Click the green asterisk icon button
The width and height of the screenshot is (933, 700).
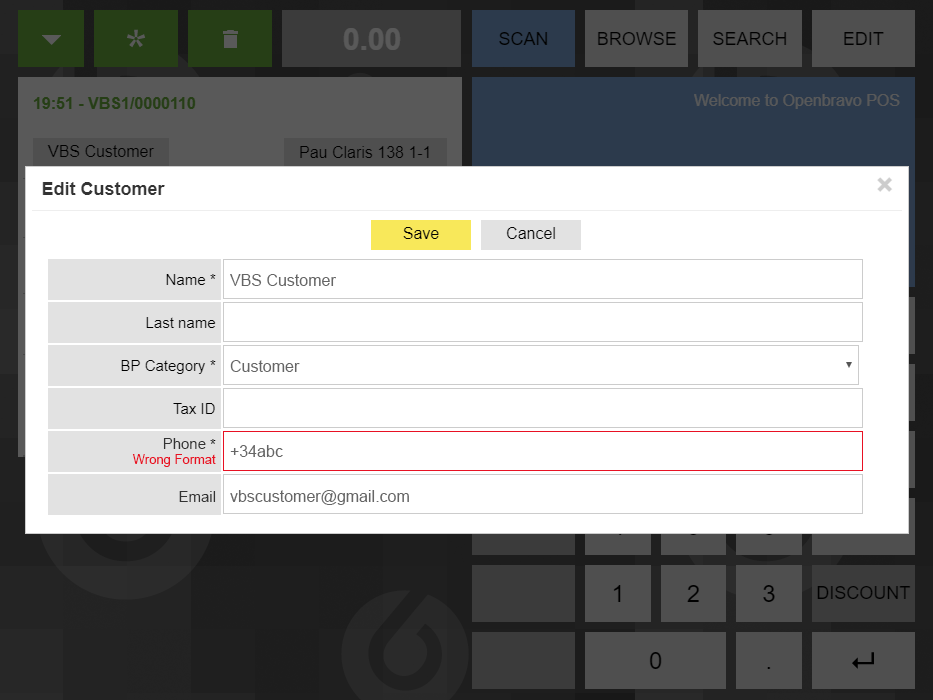[135, 39]
